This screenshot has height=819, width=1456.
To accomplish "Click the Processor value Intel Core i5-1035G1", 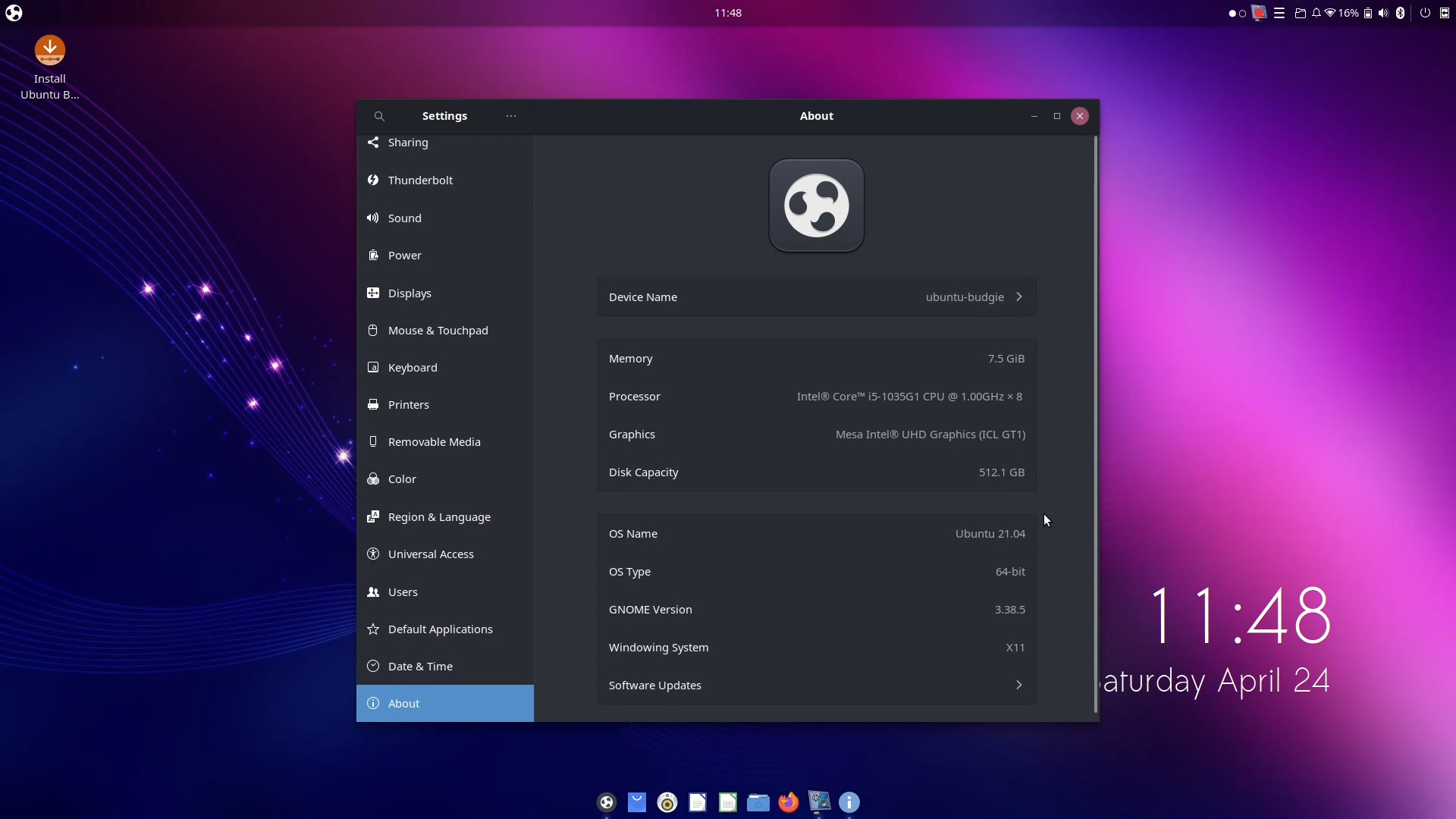I will pos(909,397).
